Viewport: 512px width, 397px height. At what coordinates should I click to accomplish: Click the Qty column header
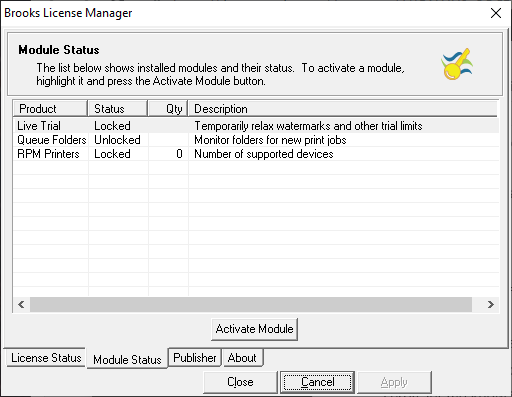click(x=168, y=109)
